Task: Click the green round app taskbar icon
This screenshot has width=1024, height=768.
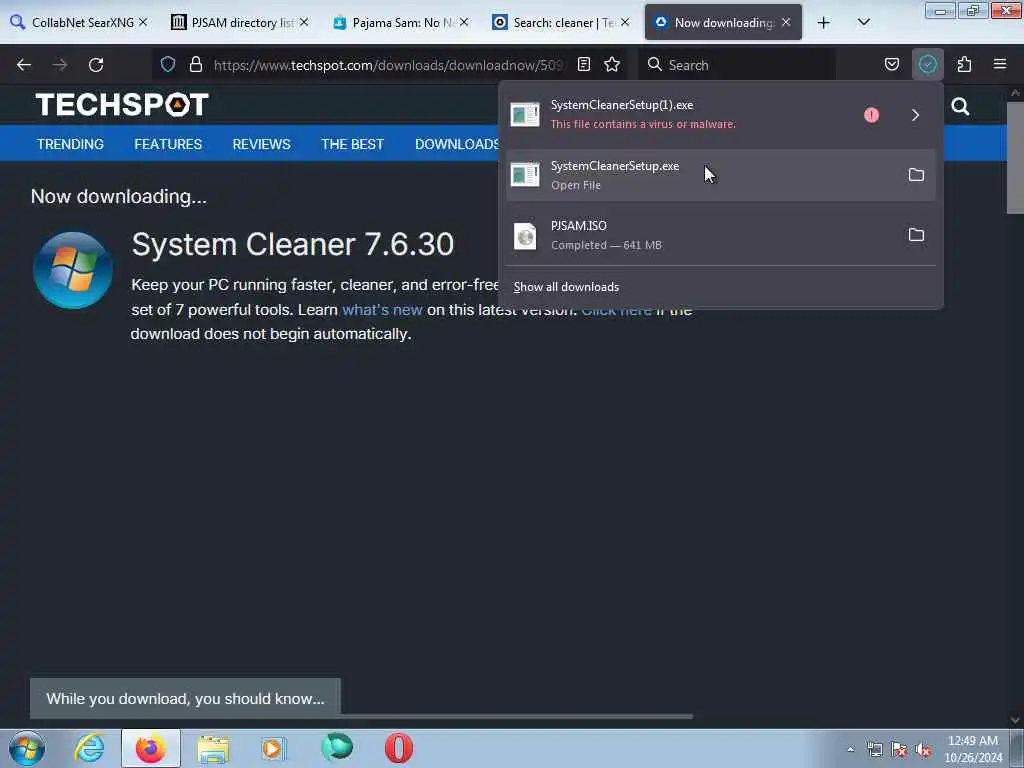Action: tap(337, 748)
